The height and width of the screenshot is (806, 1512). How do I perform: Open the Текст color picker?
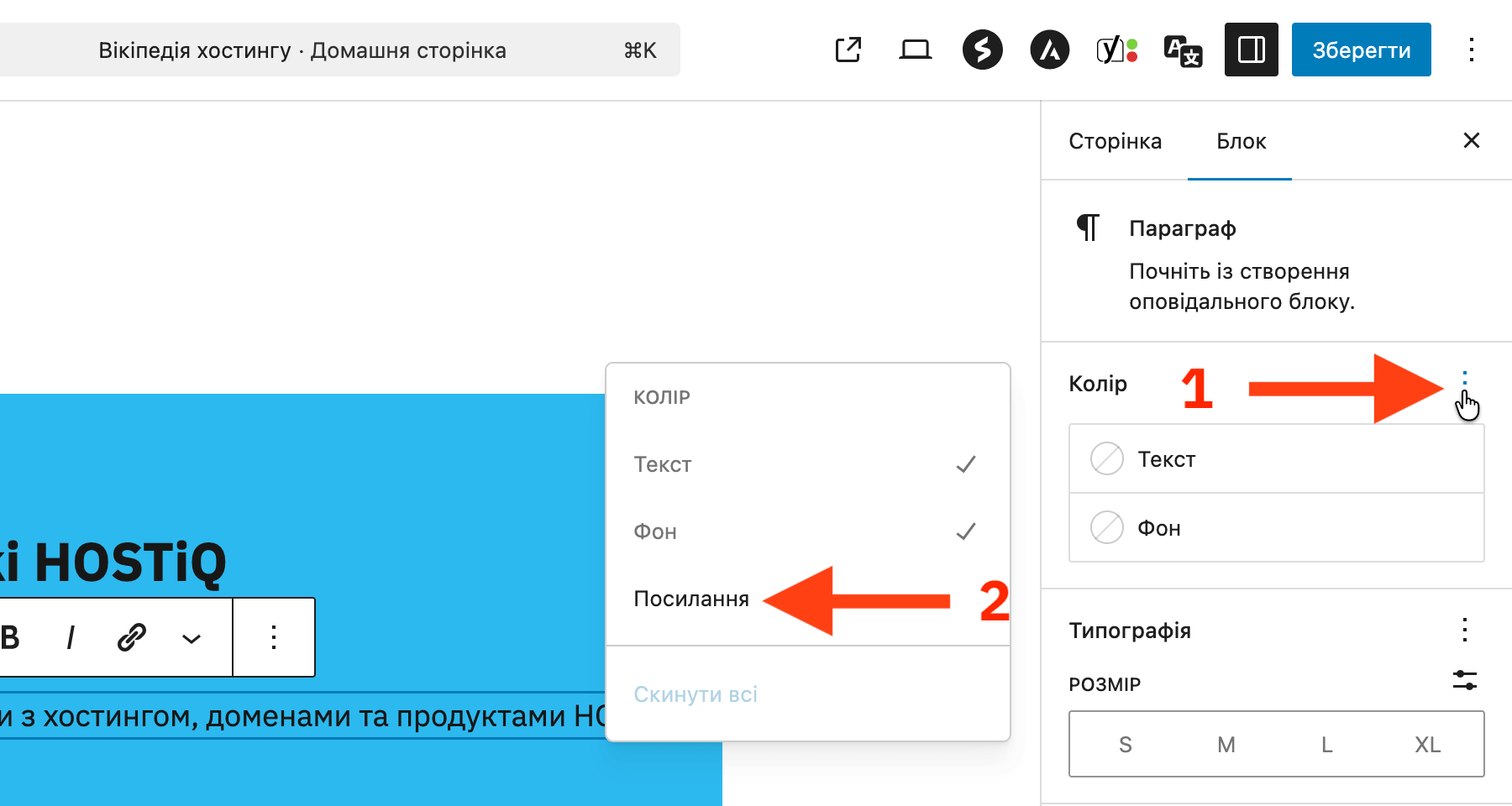pyautogui.click(x=1276, y=458)
